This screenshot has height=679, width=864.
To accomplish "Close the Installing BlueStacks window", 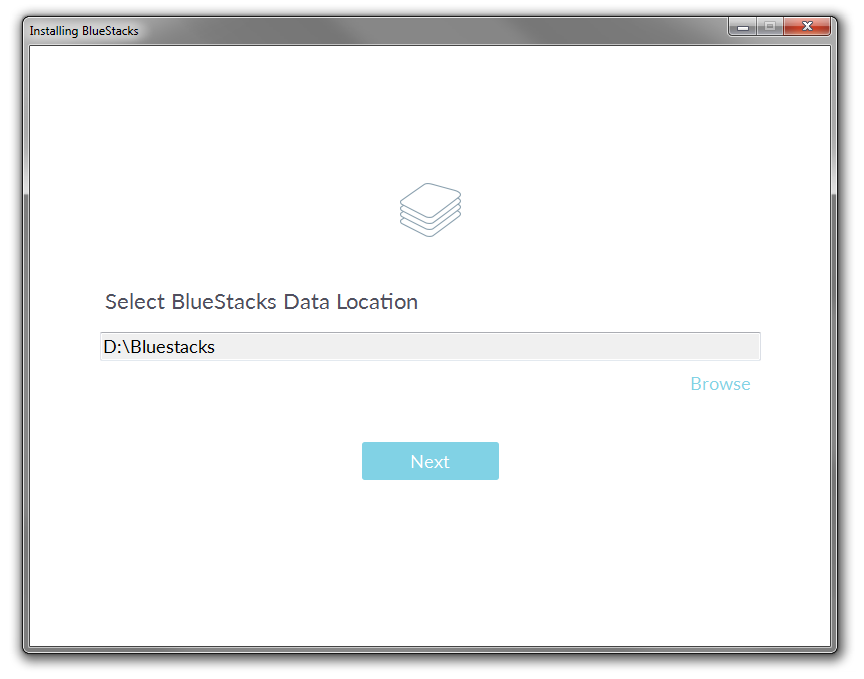I will (x=807, y=26).
